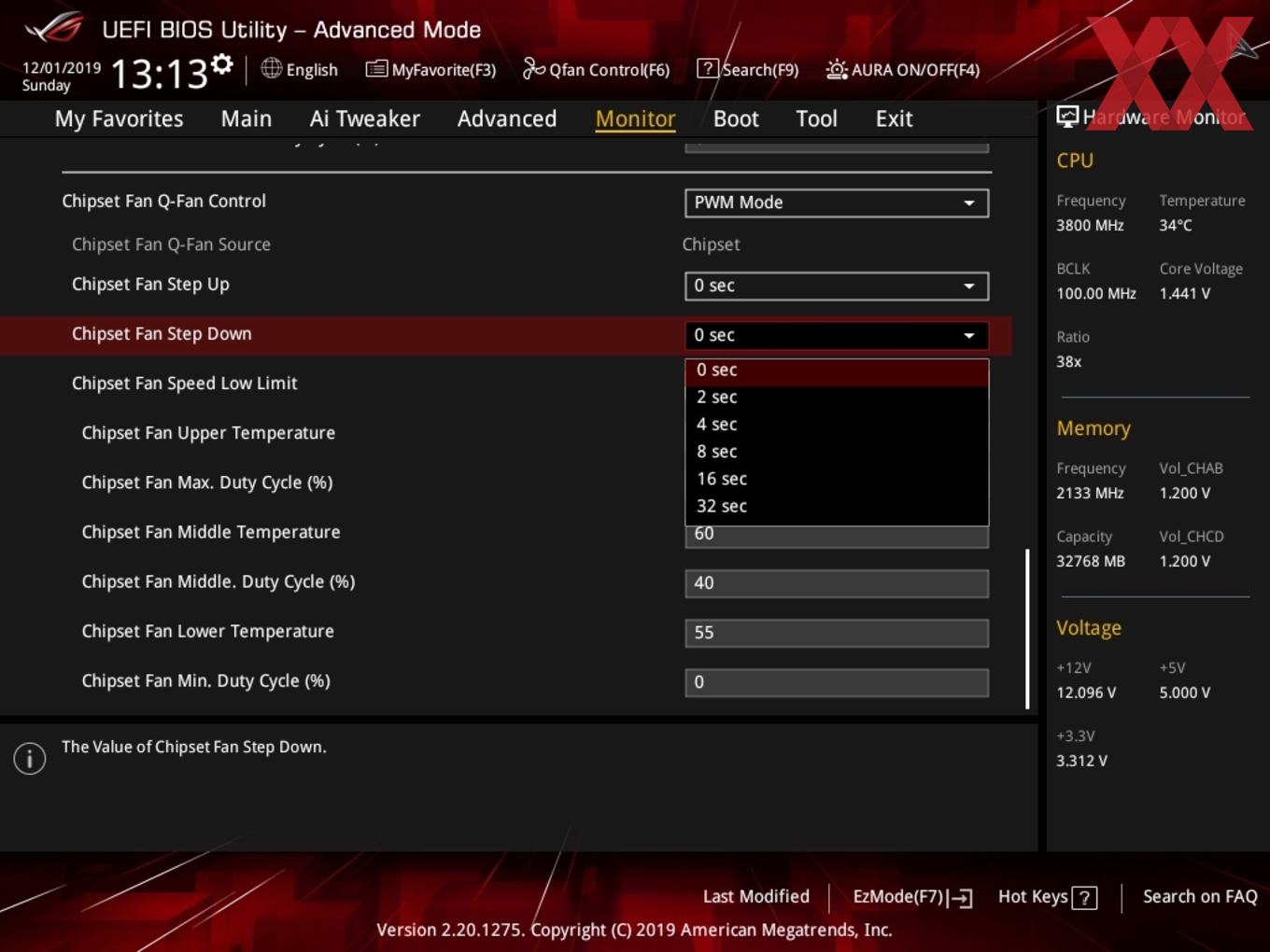Select English language option
Image resolution: width=1270 pixels, height=952 pixels.
(312, 70)
